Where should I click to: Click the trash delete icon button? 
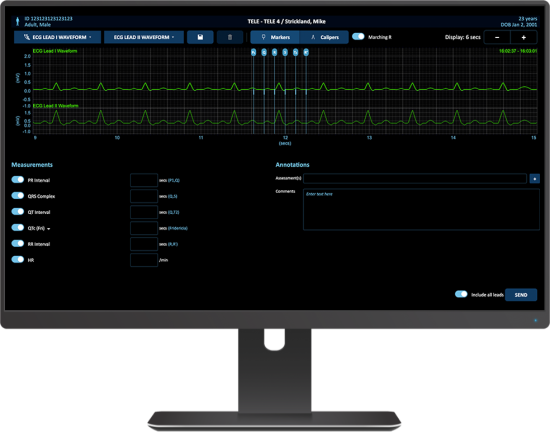click(x=230, y=37)
